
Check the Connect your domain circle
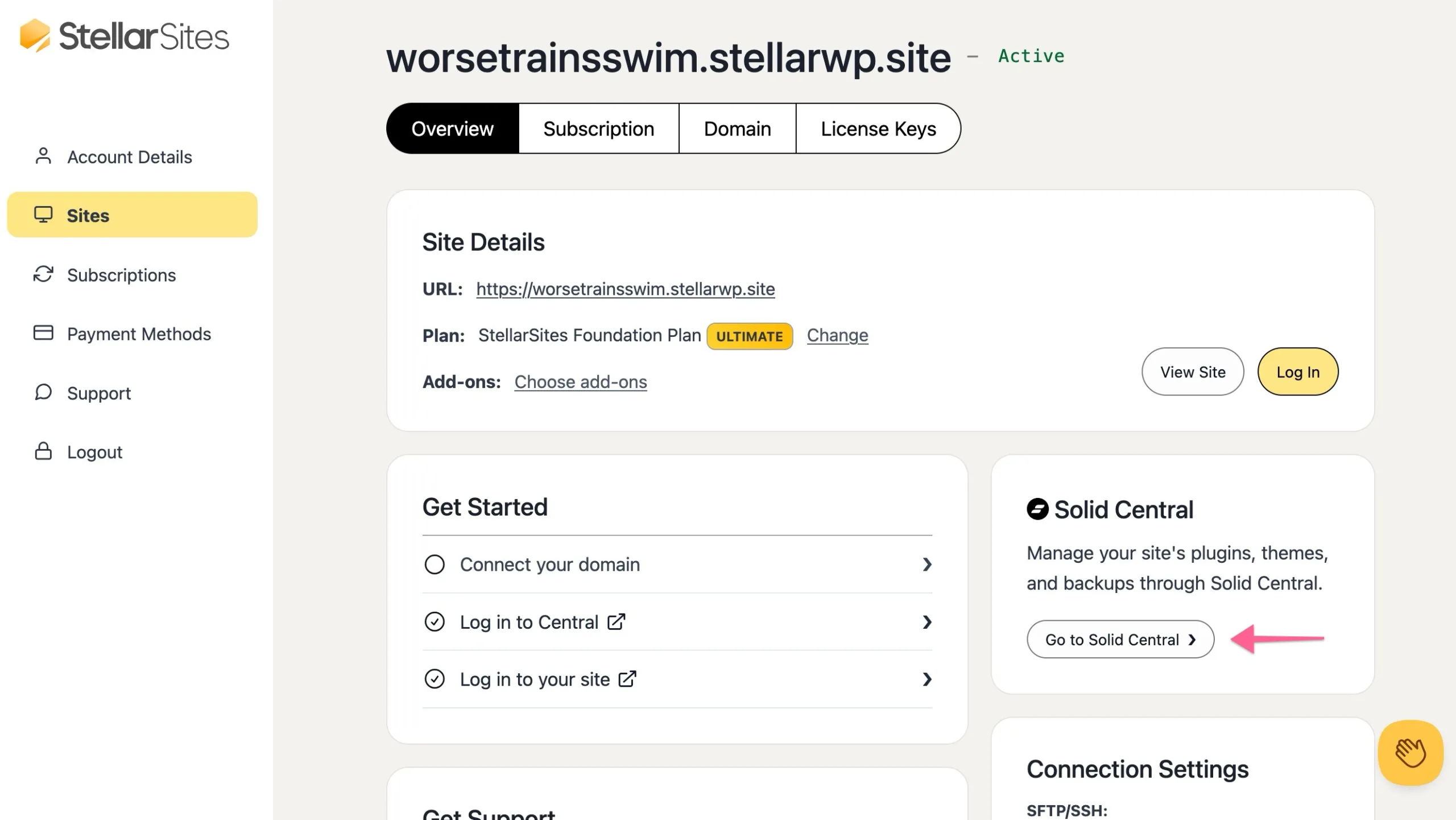pos(435,564)
